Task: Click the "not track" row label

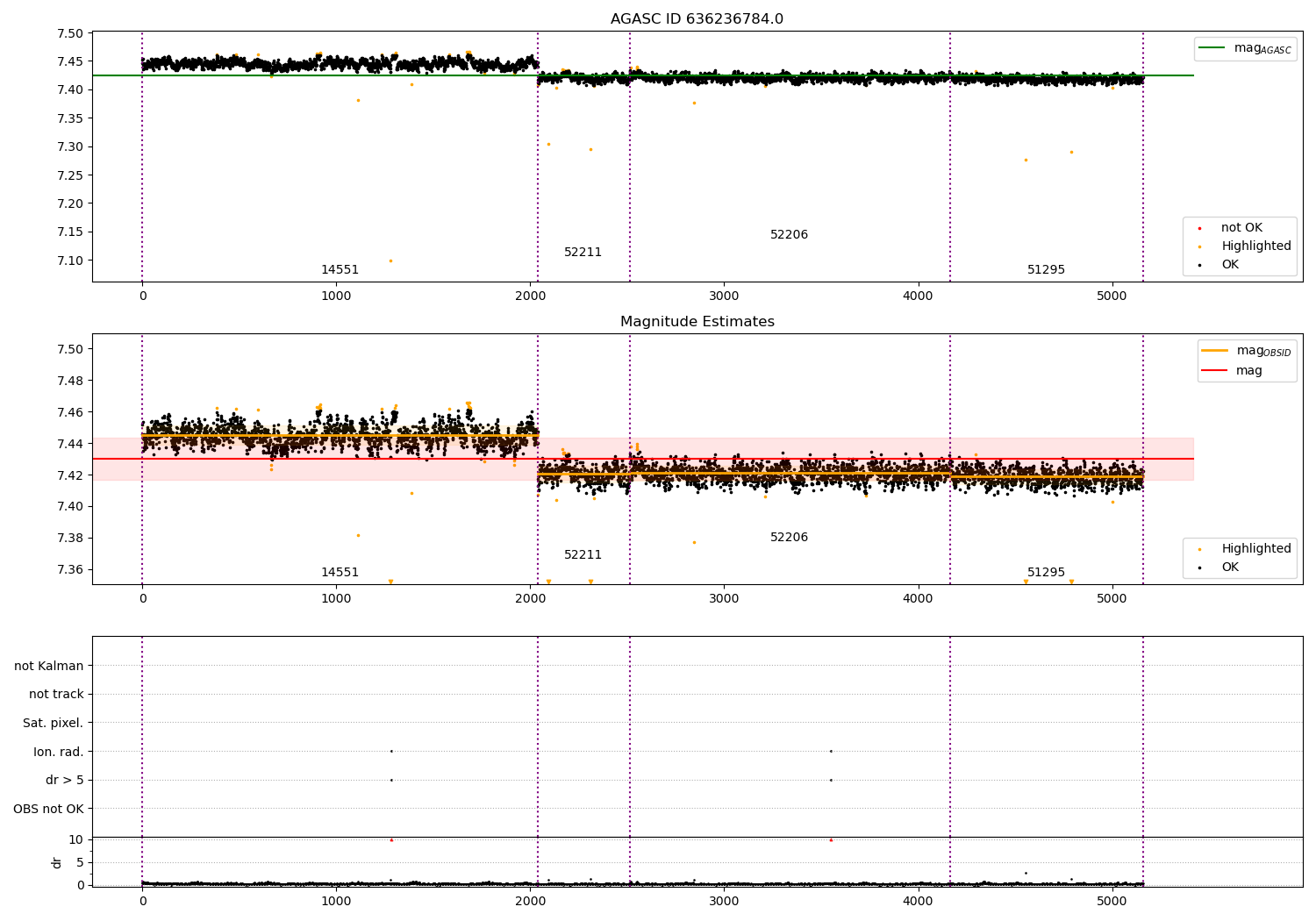Action: pos(56,694)
